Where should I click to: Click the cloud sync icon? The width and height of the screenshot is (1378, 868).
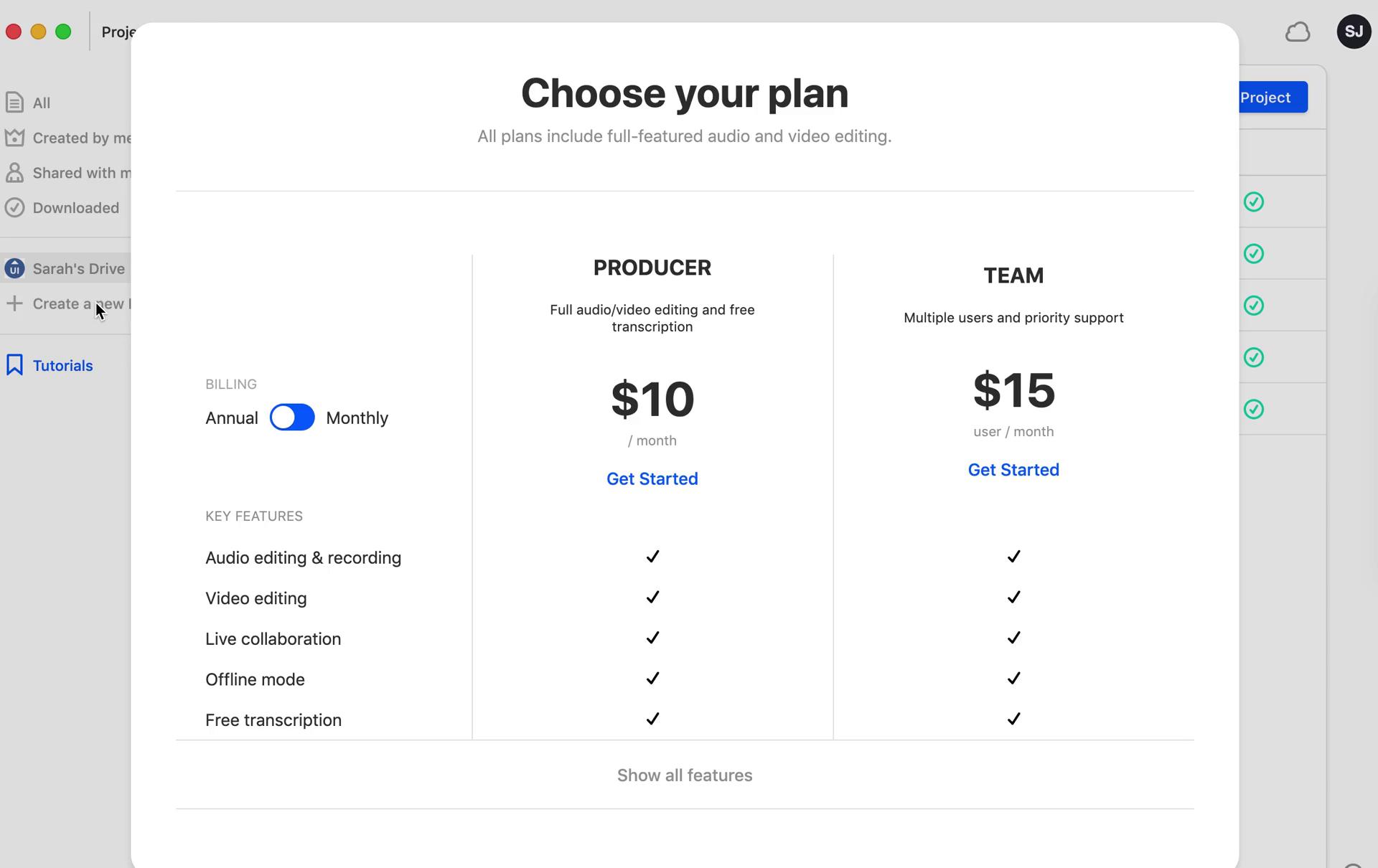pyautogui.click(x=1297, y=31)
